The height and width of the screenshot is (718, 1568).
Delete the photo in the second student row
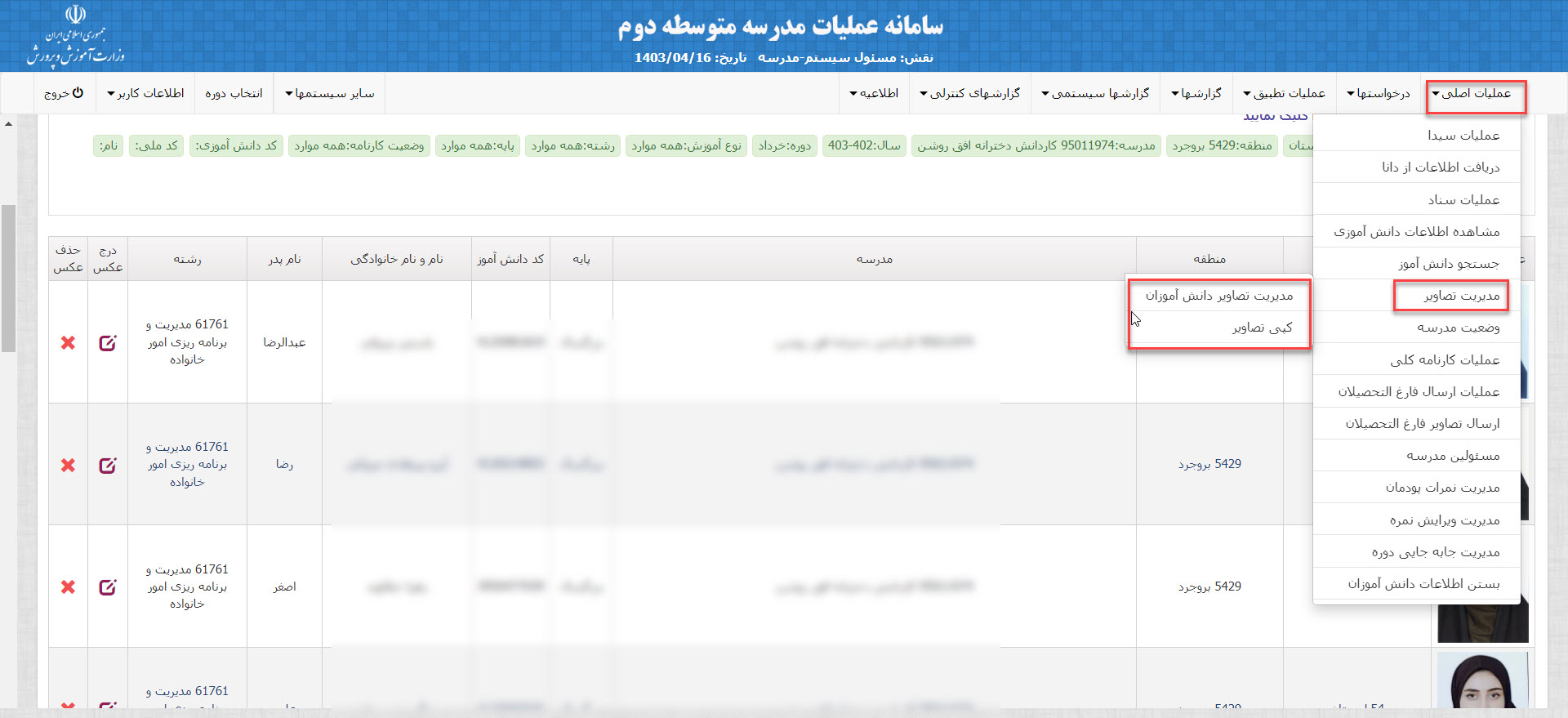tap(68, 466)
